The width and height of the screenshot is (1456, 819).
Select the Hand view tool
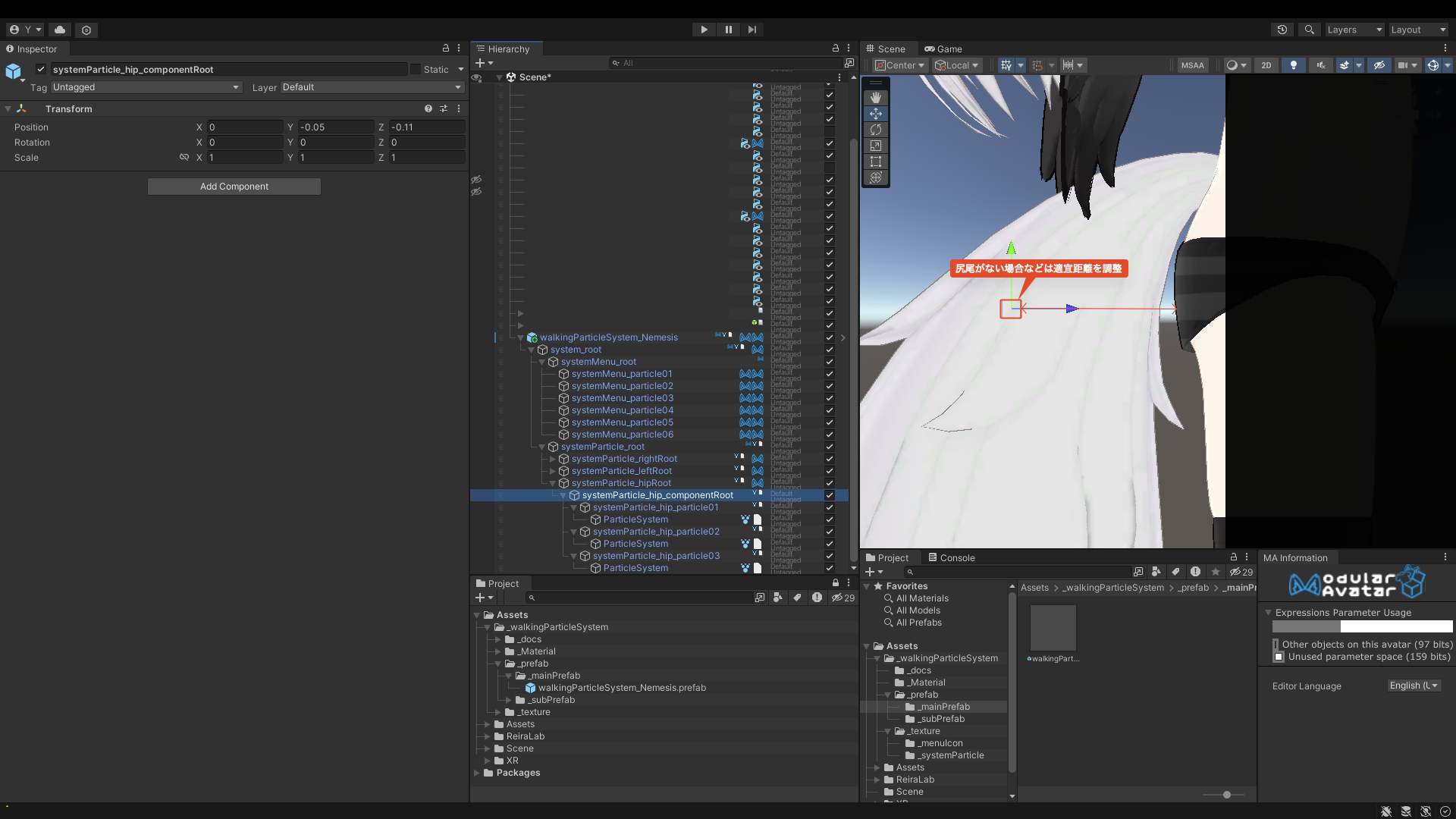[876, 98]
